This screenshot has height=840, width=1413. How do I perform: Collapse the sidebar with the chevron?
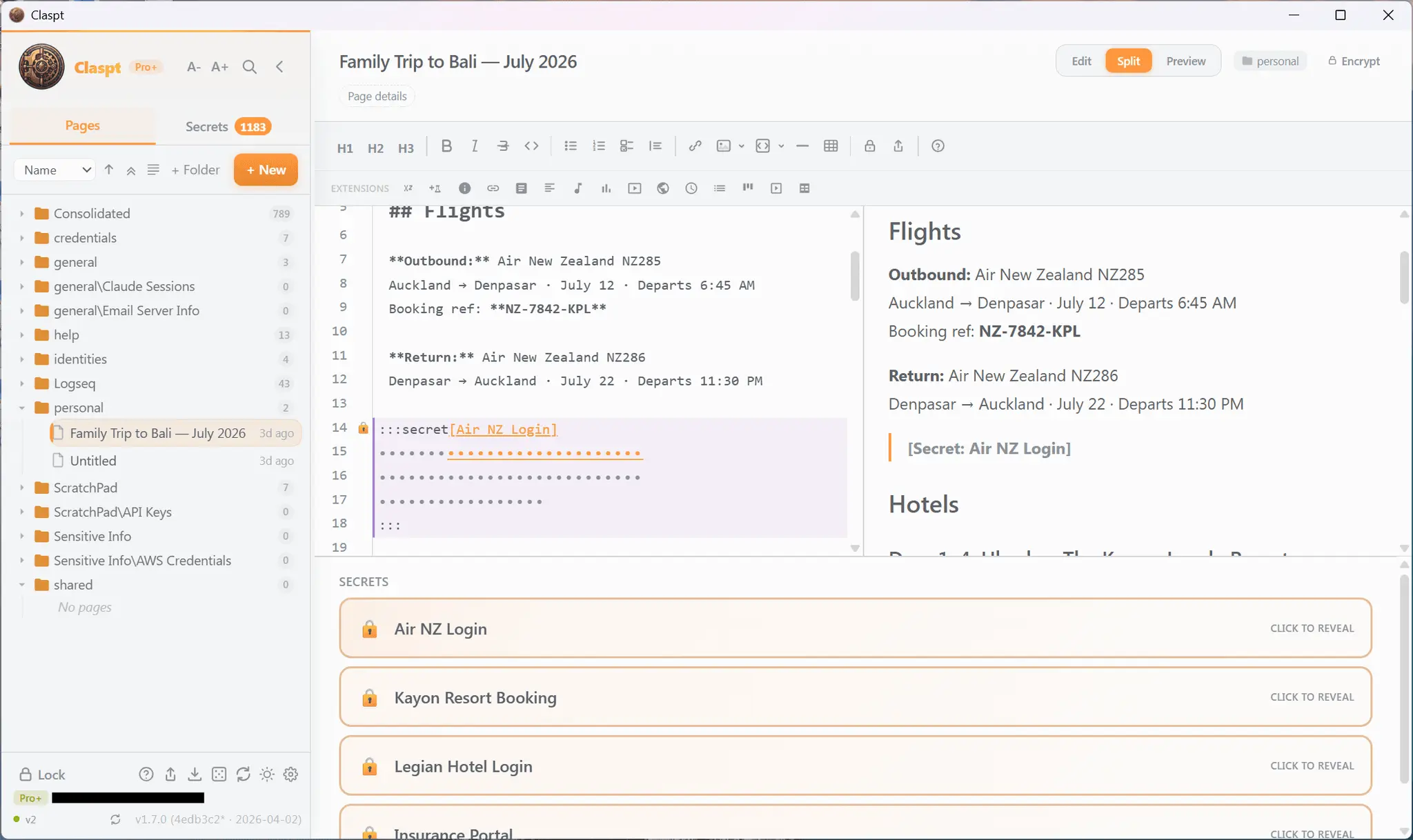279,67
